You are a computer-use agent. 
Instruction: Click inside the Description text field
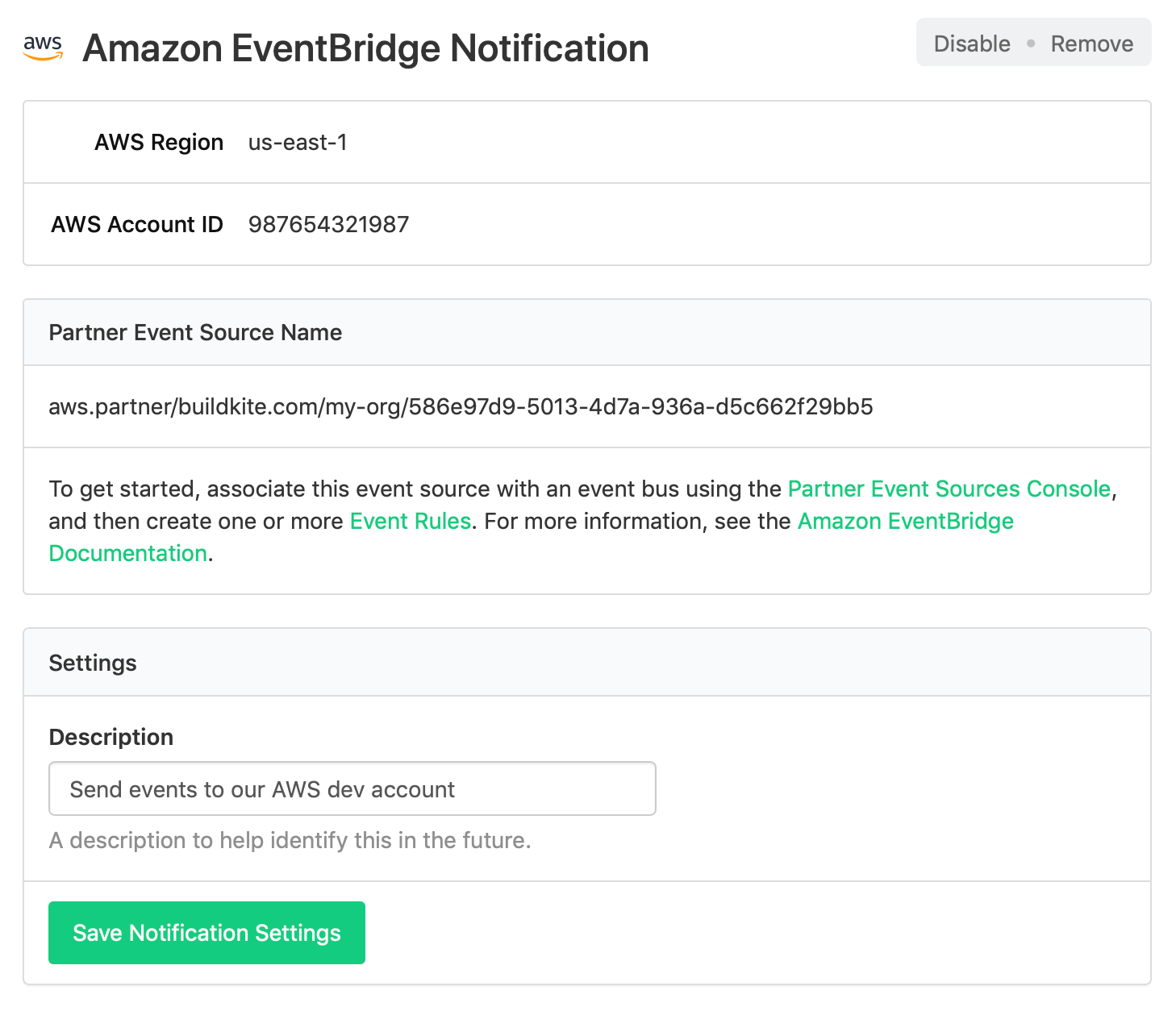[352, 788]
